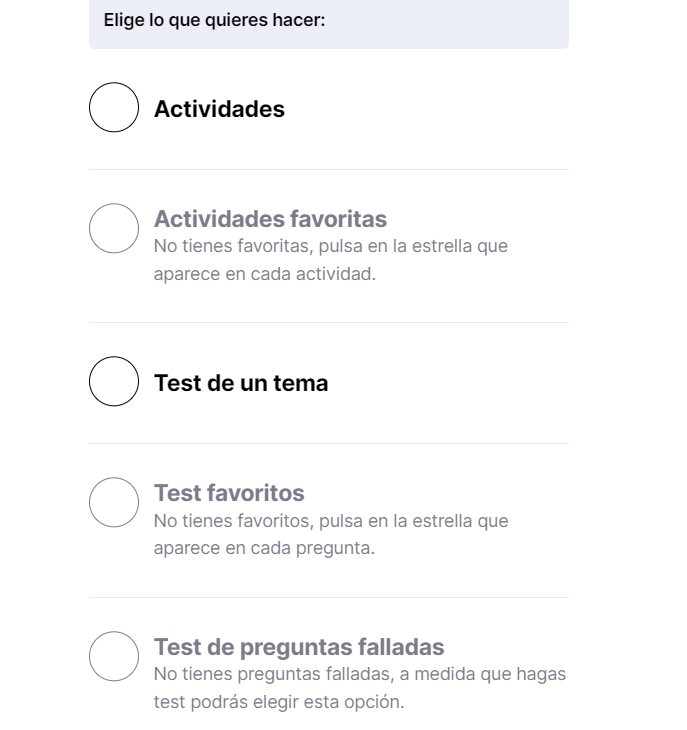
Task: Select the Actividades favoritas radio circle
Action: coord(114,228)
